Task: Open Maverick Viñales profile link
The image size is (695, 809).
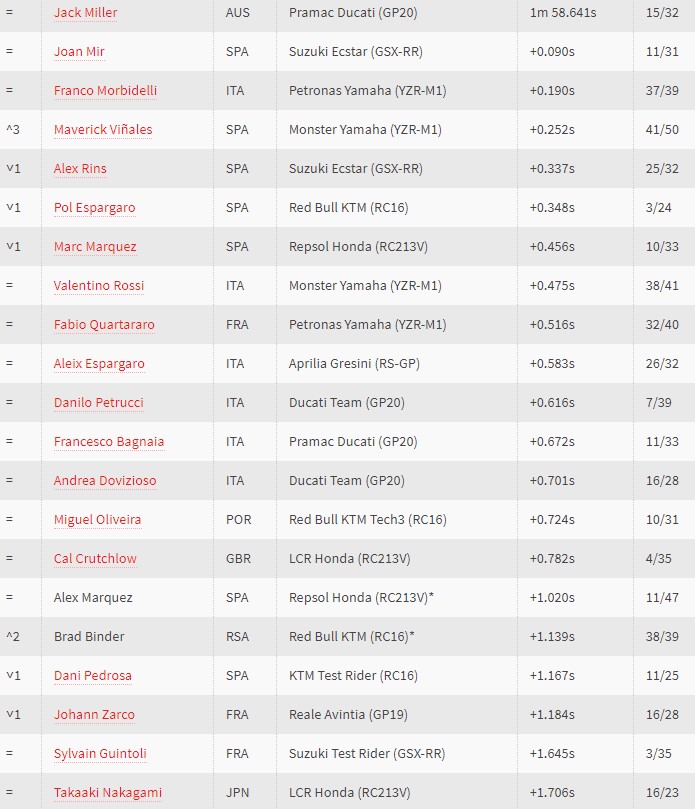Action: coord(103,130)
